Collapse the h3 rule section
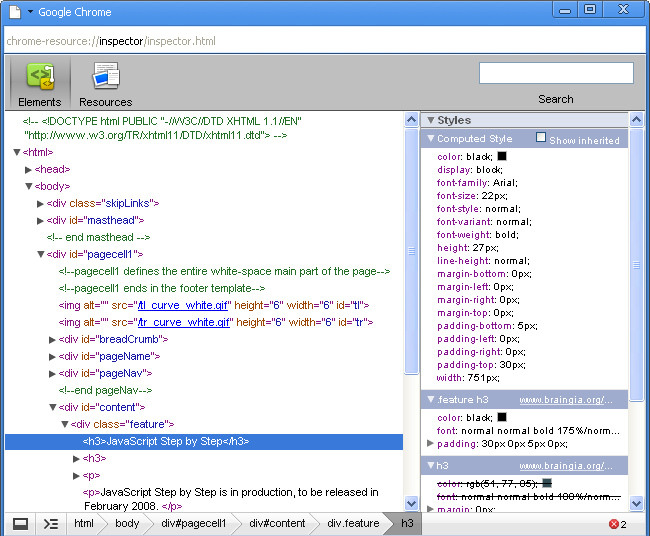Image resolution: width=650 pixels, height=536 pixels. [x=431, y=465]
